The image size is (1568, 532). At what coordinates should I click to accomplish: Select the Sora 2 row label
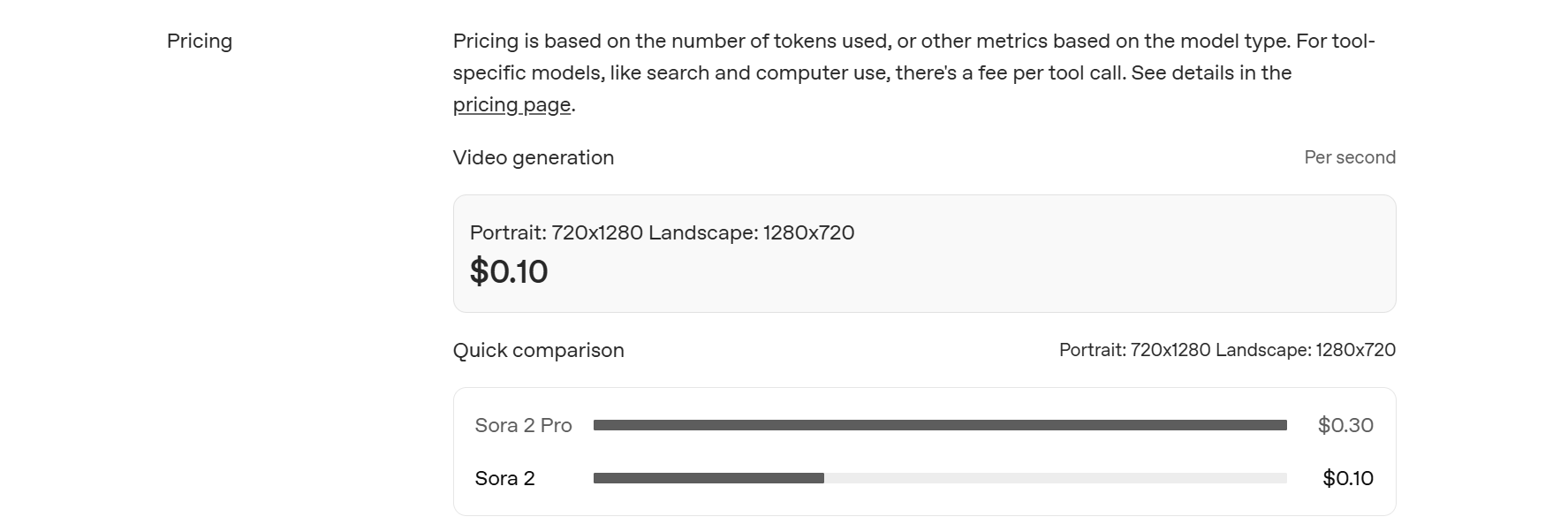click(x=504, y=479)
